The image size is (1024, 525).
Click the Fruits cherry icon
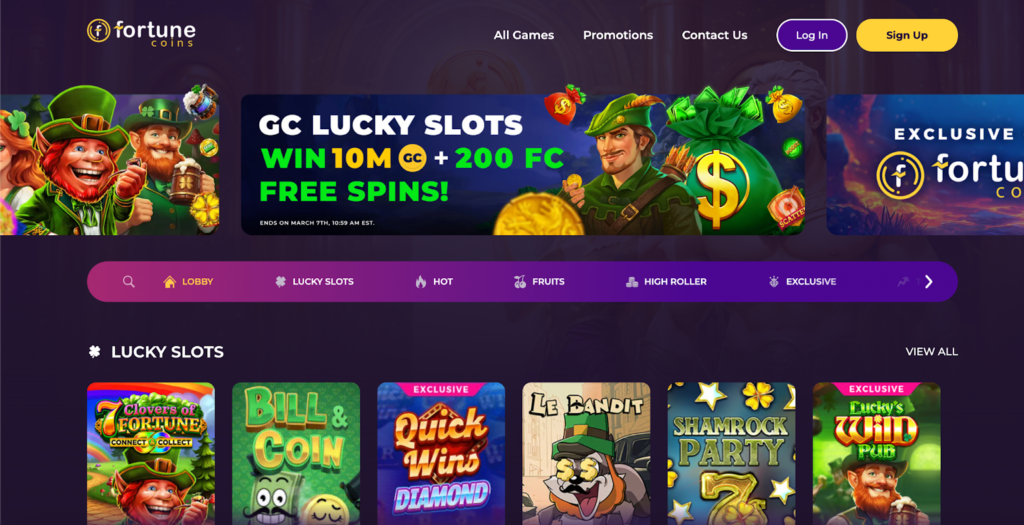pos(520,281)
